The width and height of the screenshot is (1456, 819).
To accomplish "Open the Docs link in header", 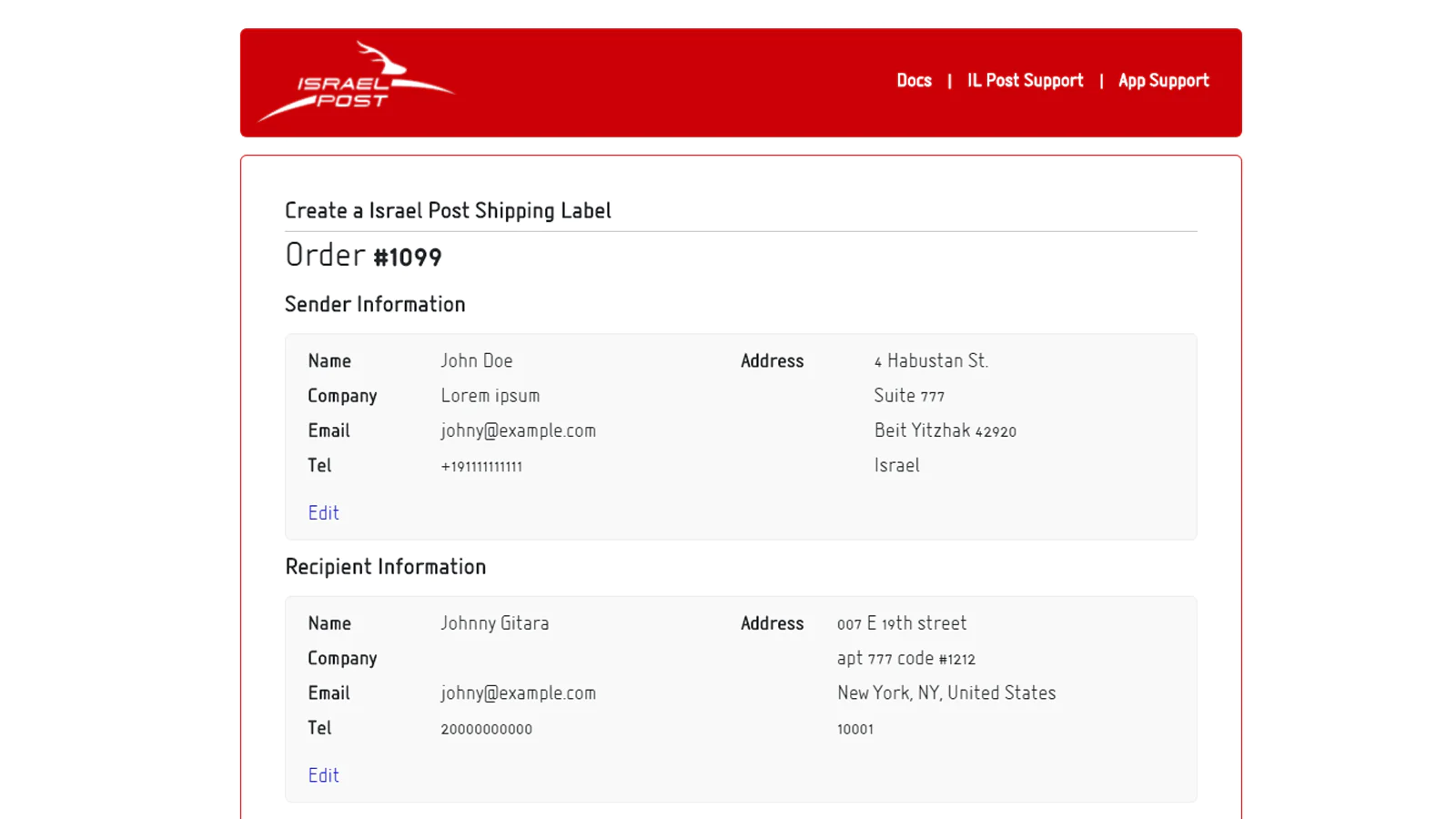I will tap(914, 81).
